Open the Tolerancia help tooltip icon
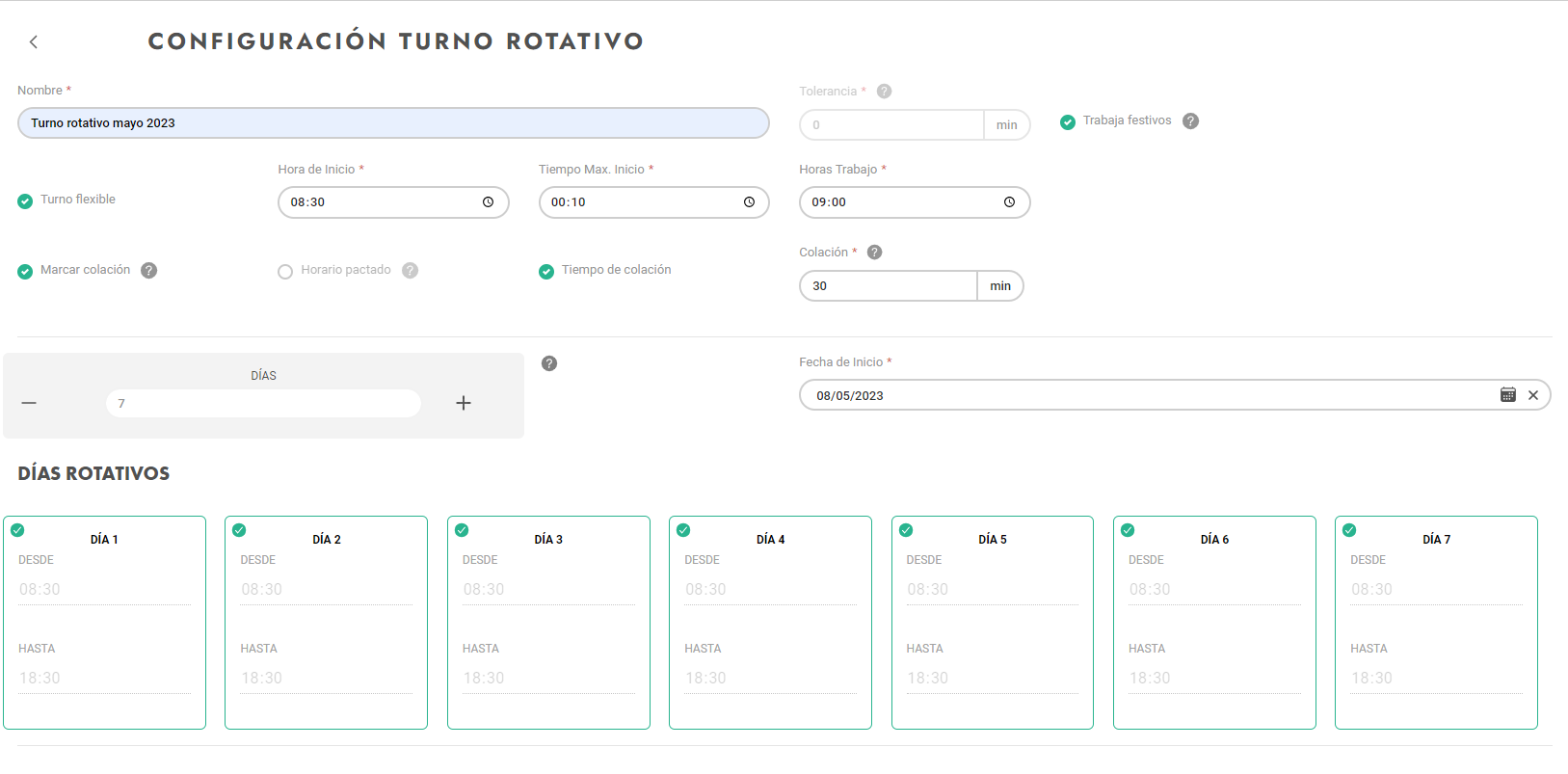1568x774 pixels. point(884,92)
